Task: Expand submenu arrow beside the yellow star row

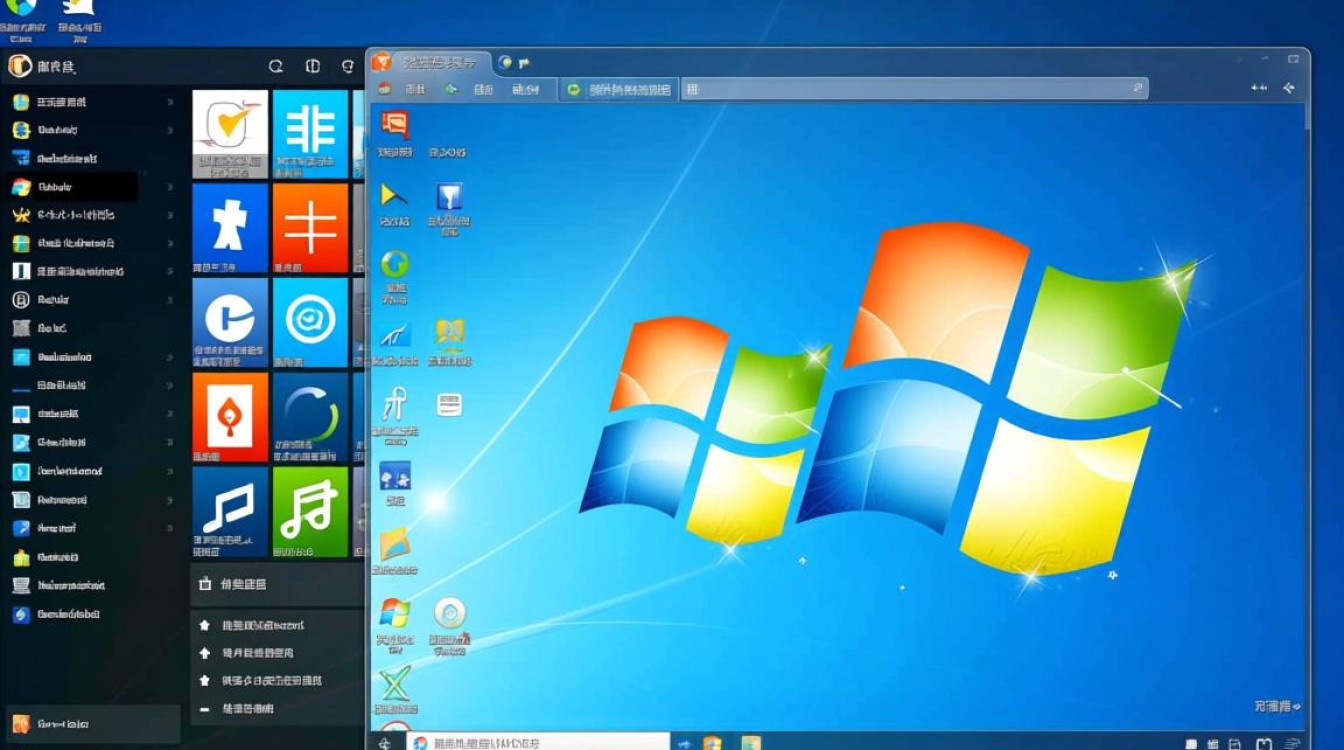Action: click(x=171, y=215)
